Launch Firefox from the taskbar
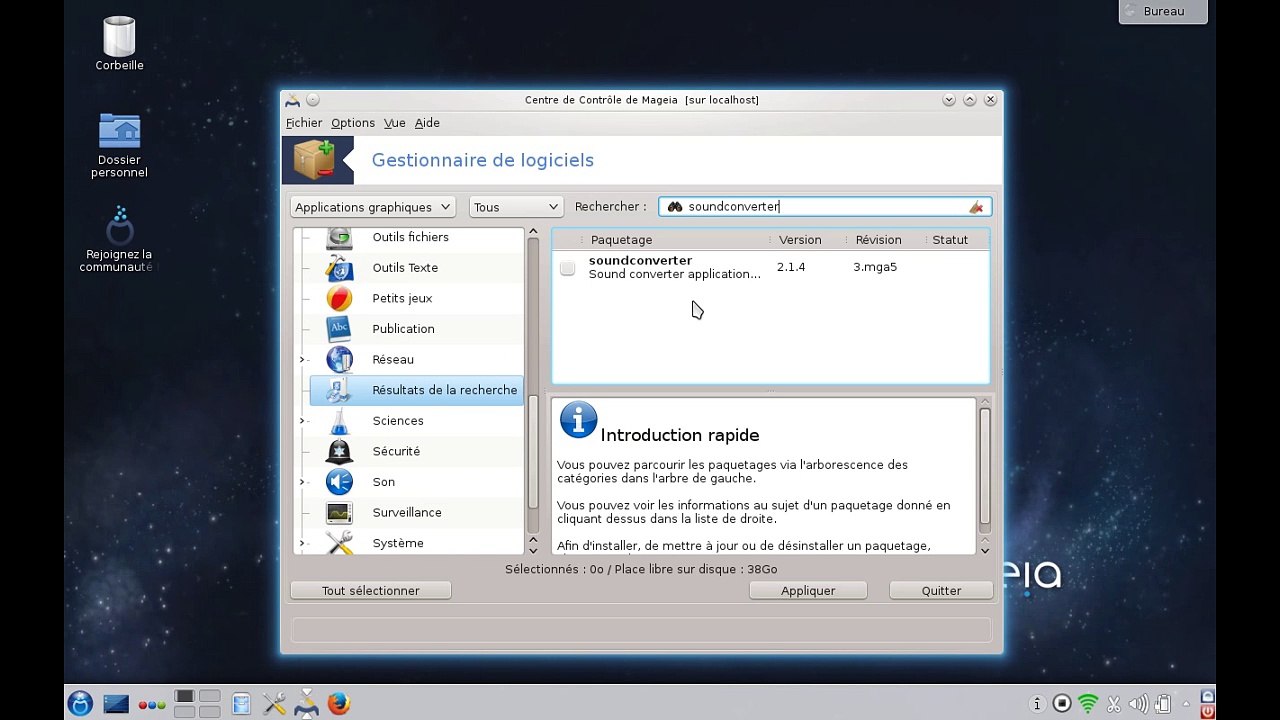This screenshot has width=1280, height=720. (x=339, y=704)
